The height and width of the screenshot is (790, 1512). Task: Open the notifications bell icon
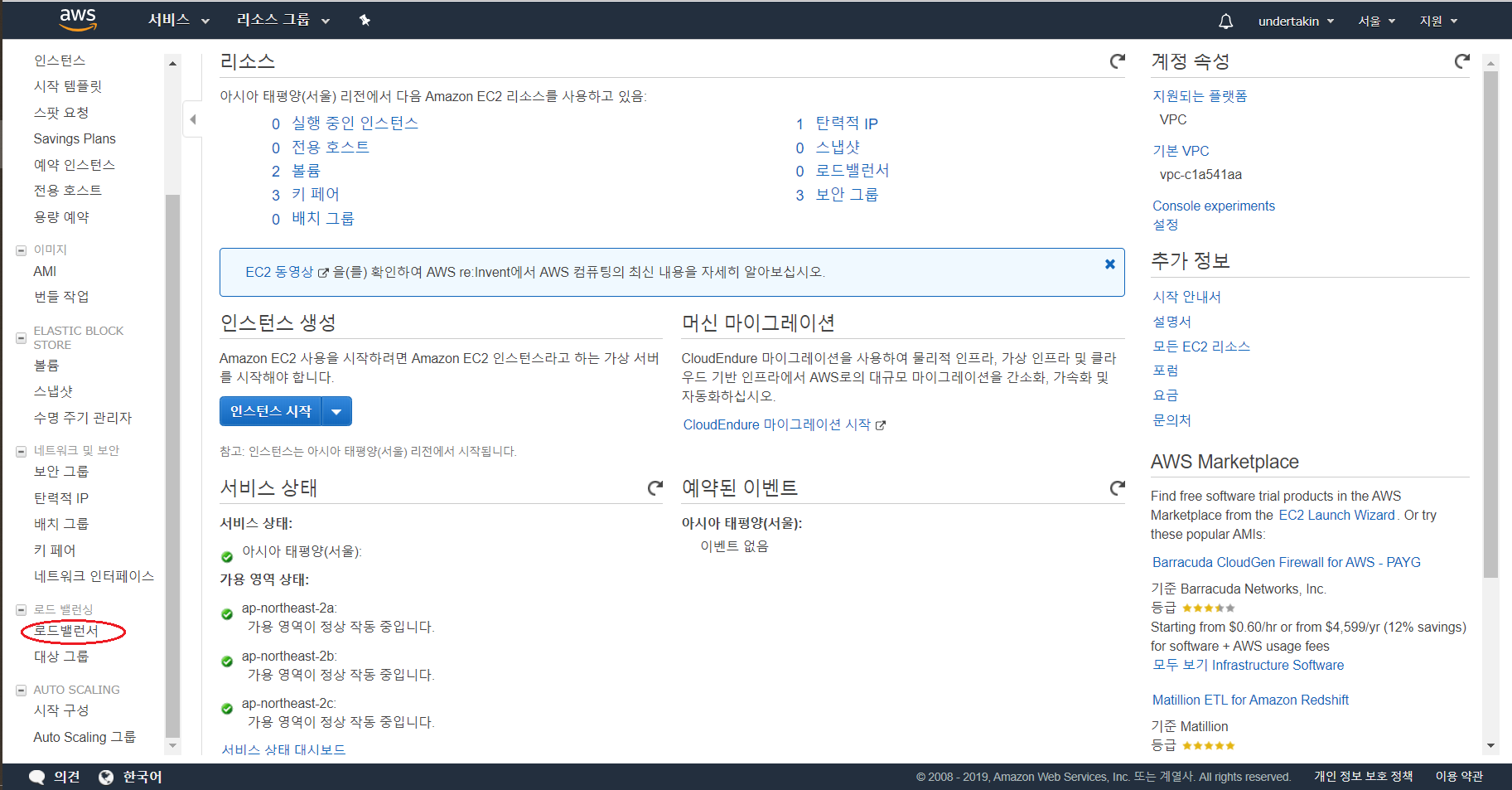[1225, 21]
